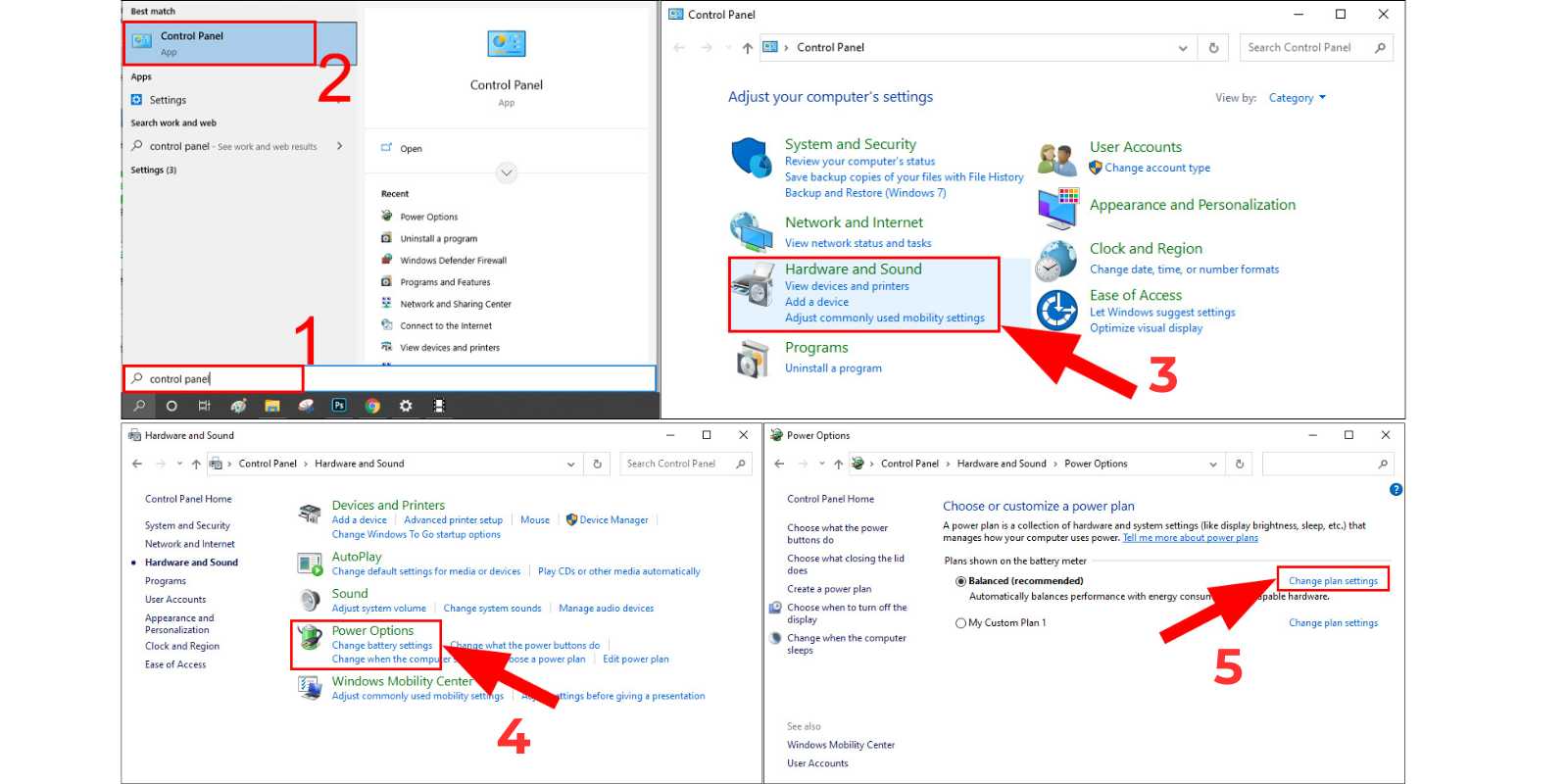Screen dimensions: 1568x784
Task: Click the Power Options battery icon
Action: coord(310,638)
